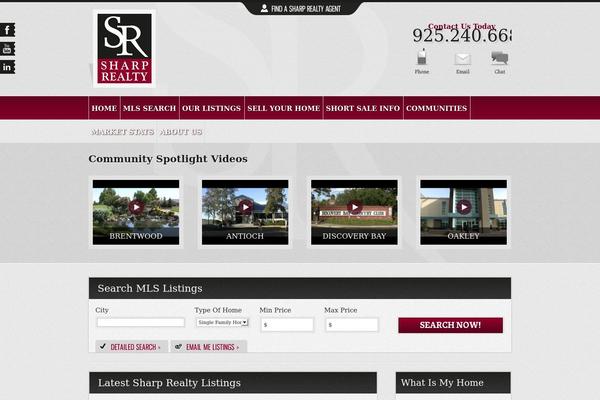Play the Discovery Bay spotlight video
Image resolution: width=600 pixels, height=400 pixels.
point(354,207)
